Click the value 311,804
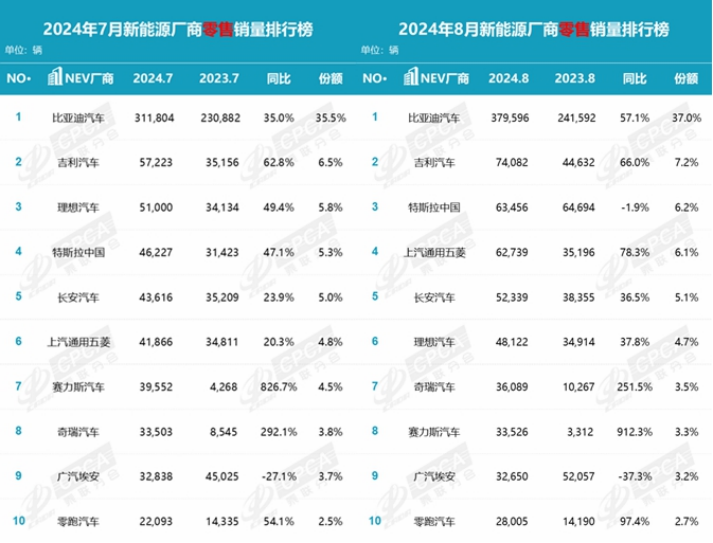The height and width of the screenshot is (543, 713). pos(154,118)
